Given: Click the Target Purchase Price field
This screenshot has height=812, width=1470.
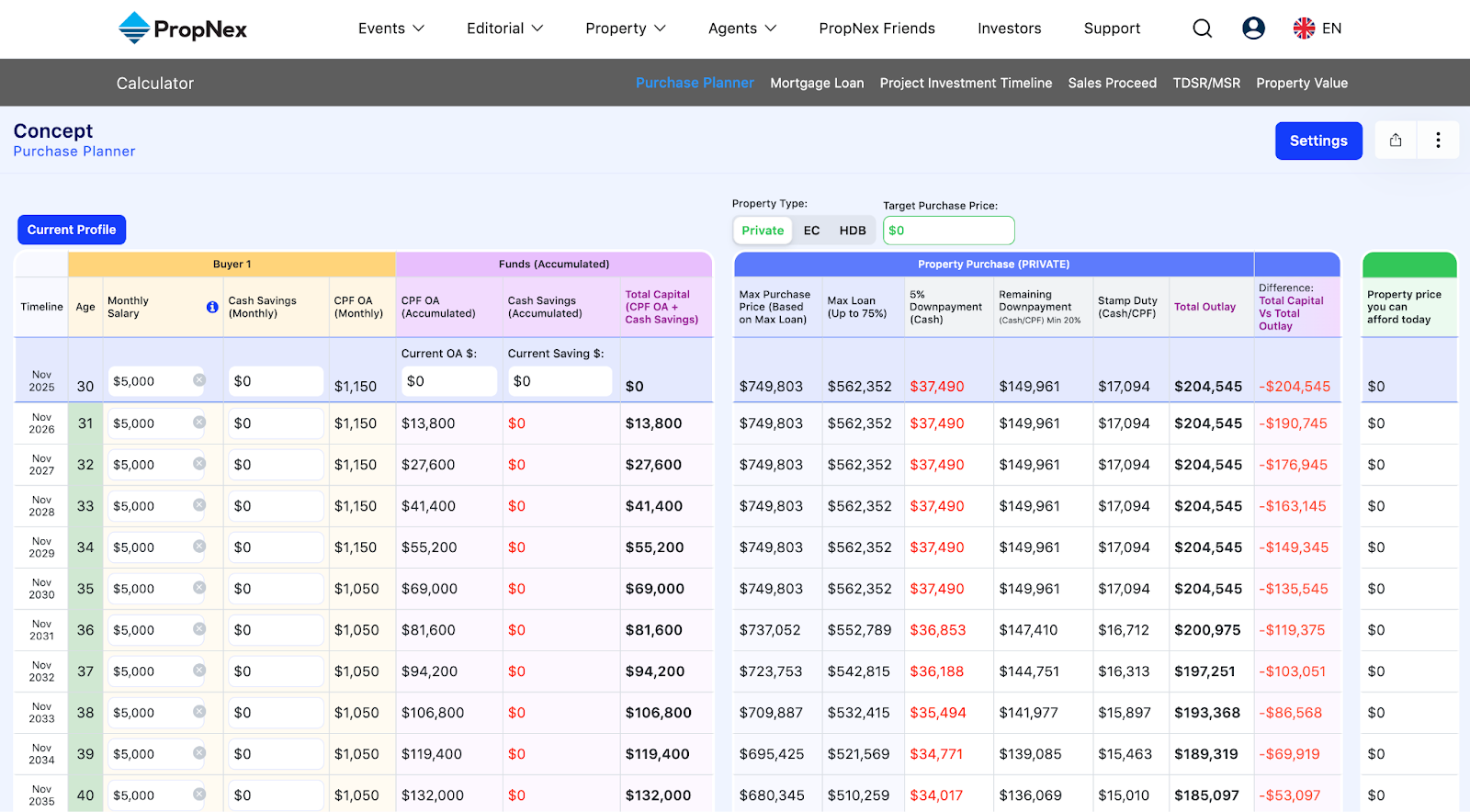Looking at the screenshot, I should point(948,231).
